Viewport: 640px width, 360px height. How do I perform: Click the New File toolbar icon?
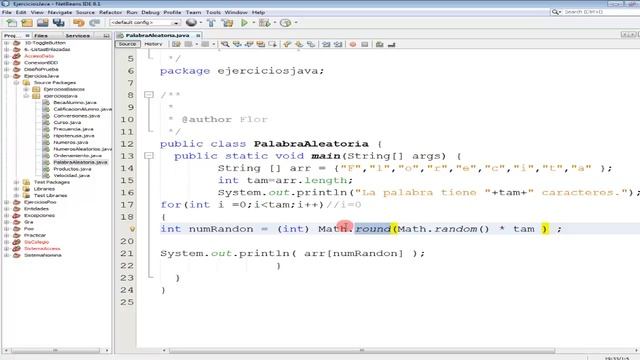12,23
